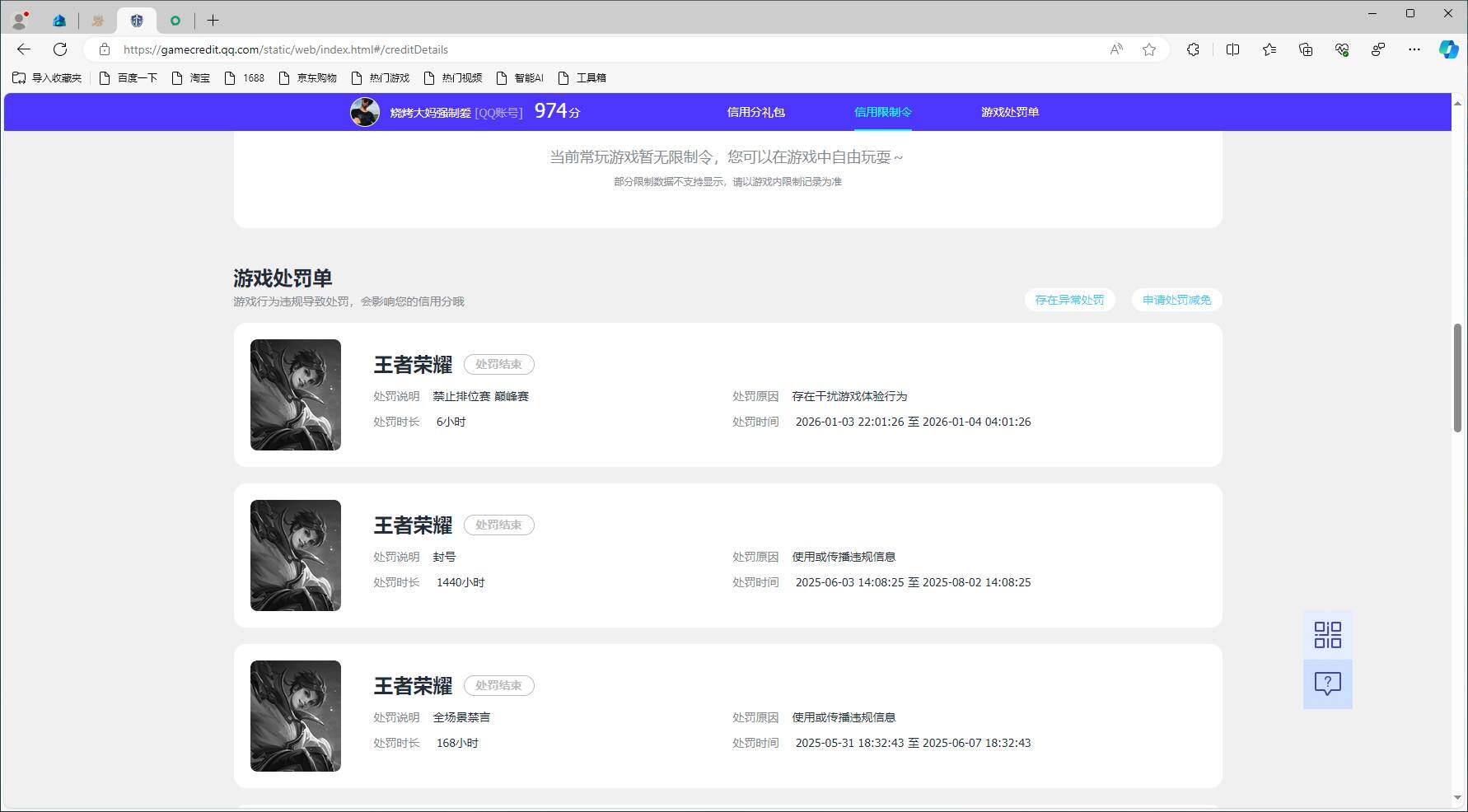Open the 热门视频 bookmark
Screen dimensions: 1468x812
pos(452,77)
